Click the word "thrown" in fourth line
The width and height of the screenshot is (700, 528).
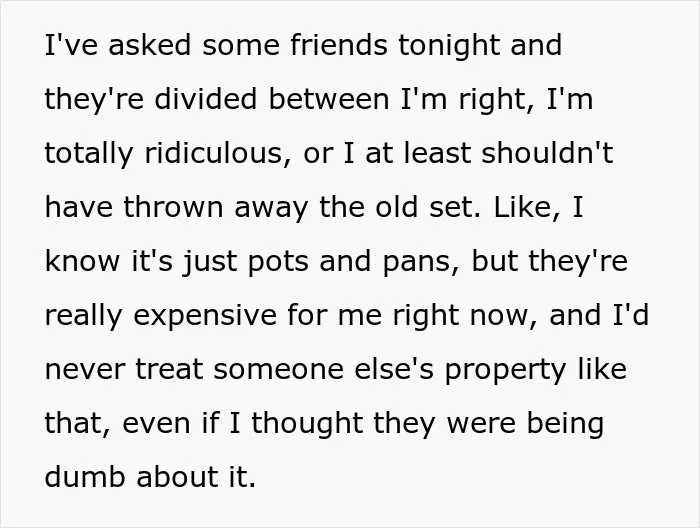coord(173,207)
